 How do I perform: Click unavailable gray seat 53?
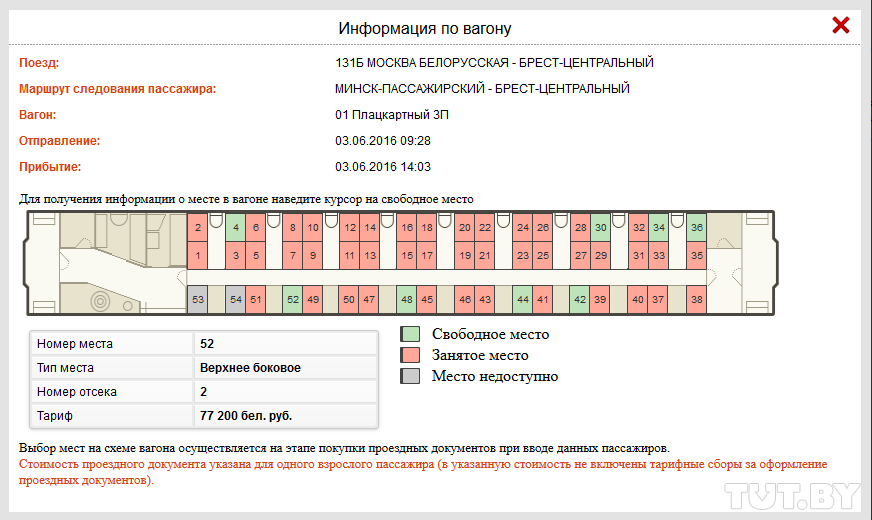198,299
